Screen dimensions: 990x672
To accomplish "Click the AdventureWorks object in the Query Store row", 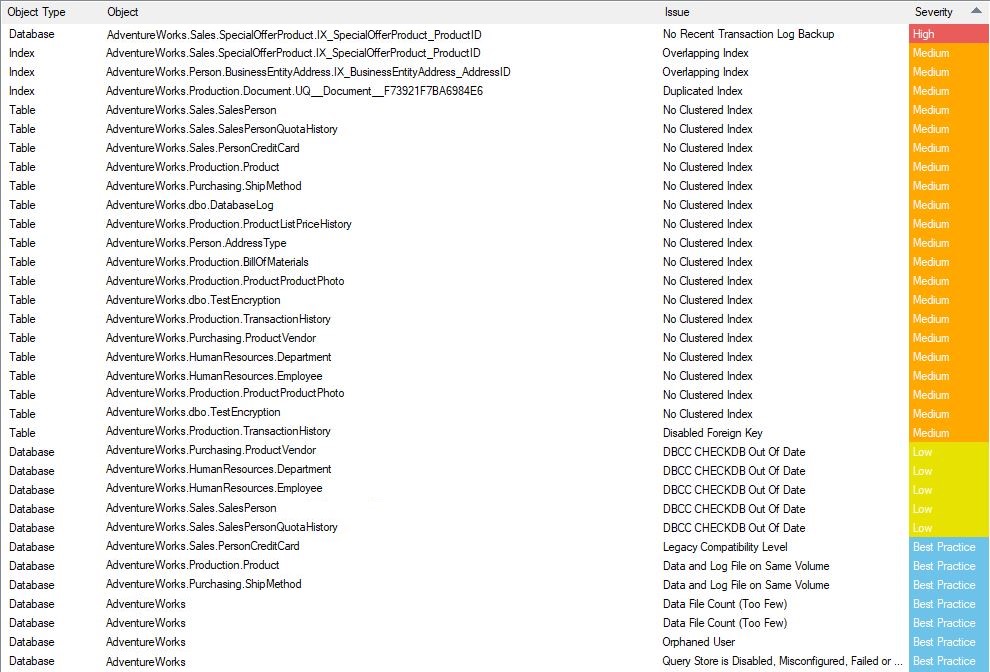I will (146, 662).
